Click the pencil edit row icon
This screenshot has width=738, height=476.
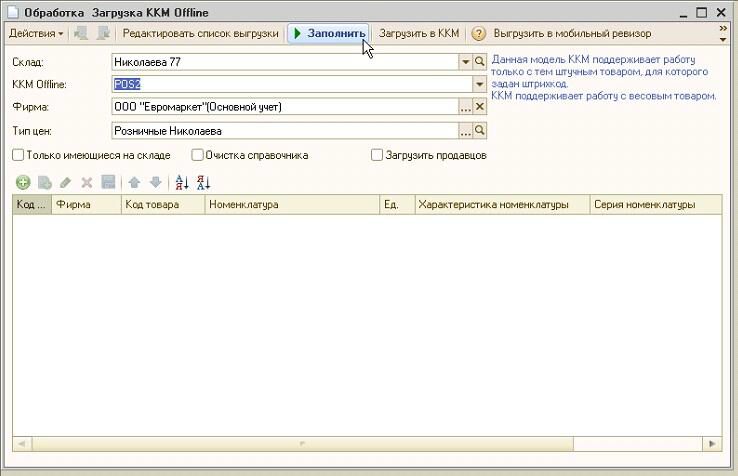65,182
